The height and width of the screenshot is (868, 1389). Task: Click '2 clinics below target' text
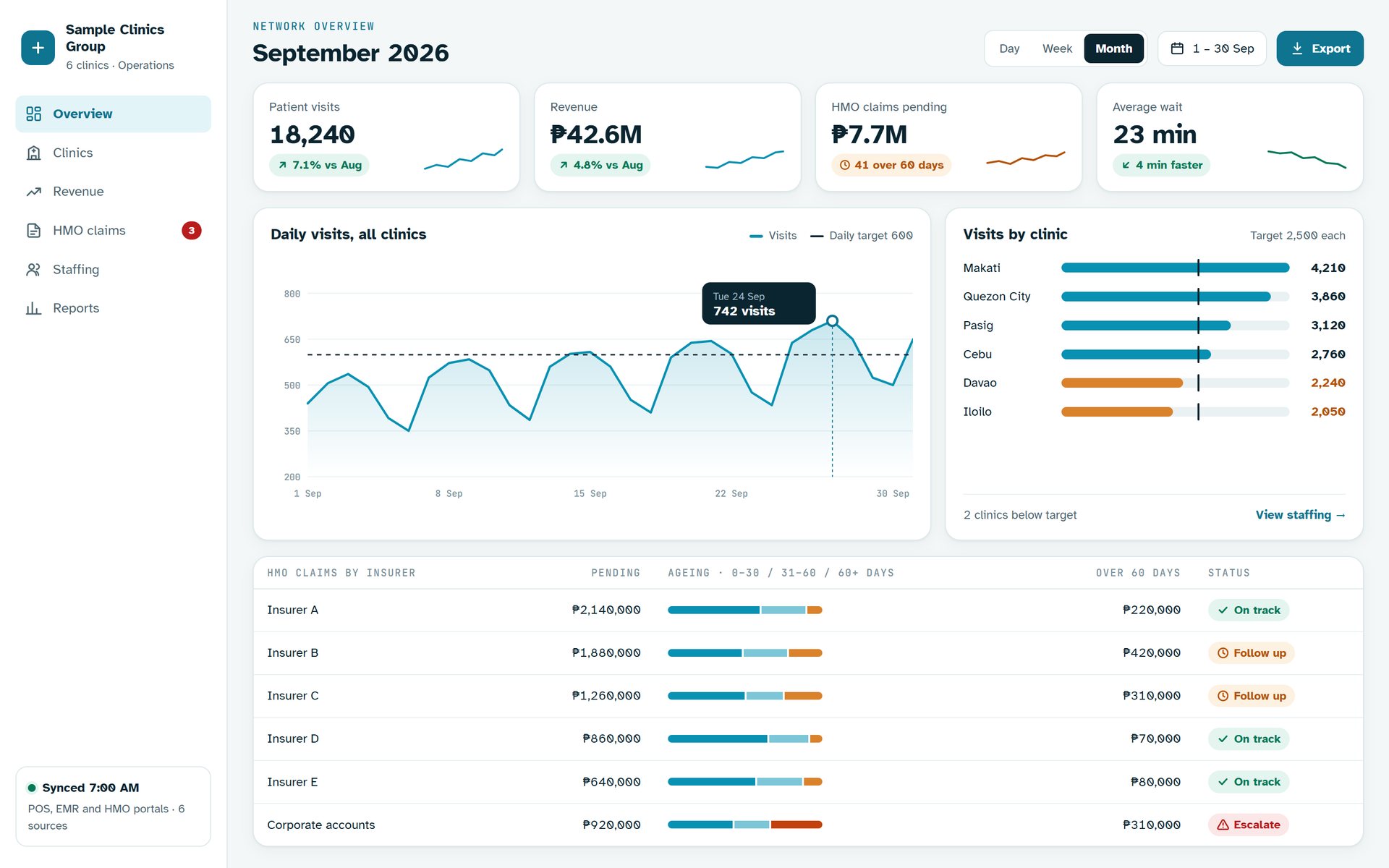[x=1020, y=515]
